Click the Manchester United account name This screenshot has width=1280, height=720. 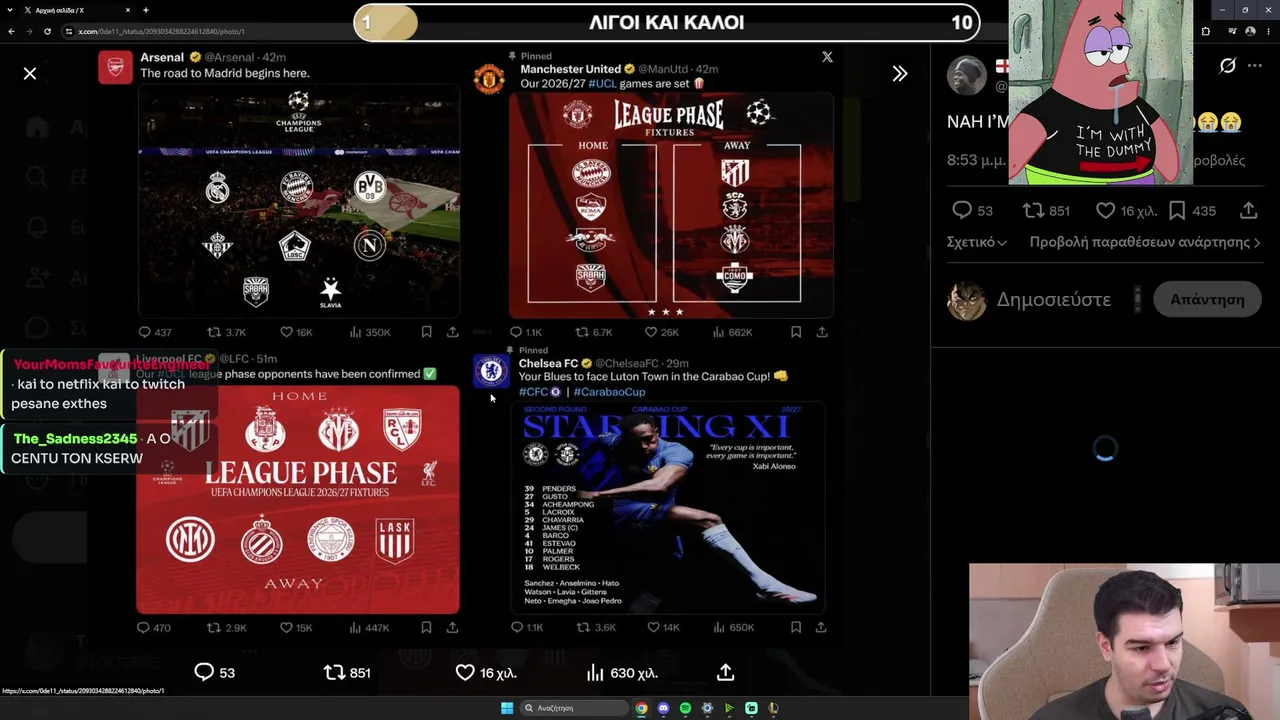(x=570, y=69)
